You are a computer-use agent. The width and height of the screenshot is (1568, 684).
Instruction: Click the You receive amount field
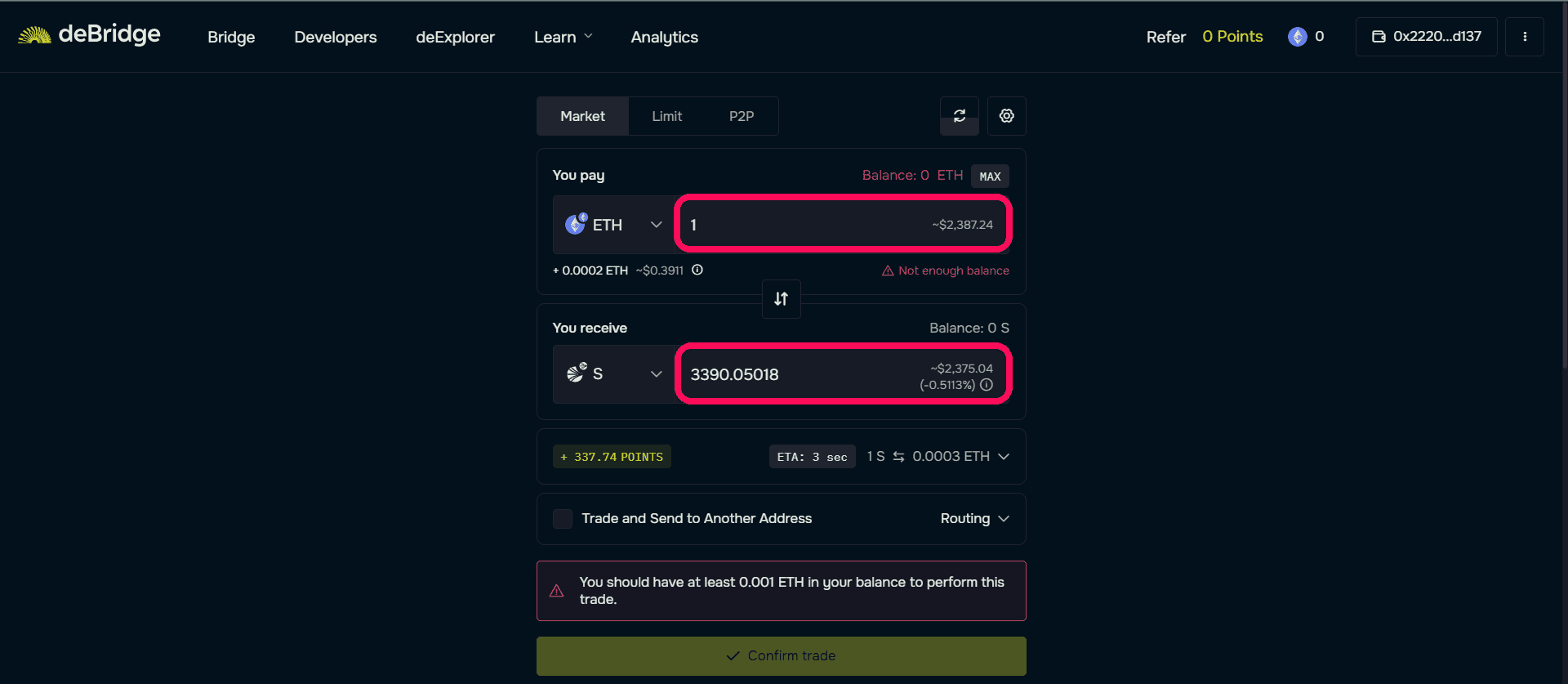(843, 374)
